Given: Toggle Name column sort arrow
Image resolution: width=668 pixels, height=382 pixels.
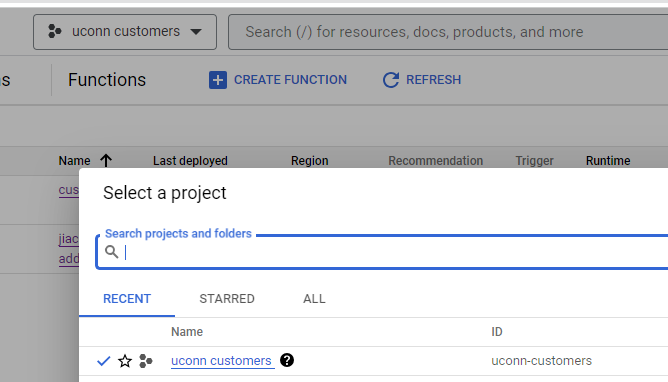Looking at the screenshot, I should tap(106, 161).
